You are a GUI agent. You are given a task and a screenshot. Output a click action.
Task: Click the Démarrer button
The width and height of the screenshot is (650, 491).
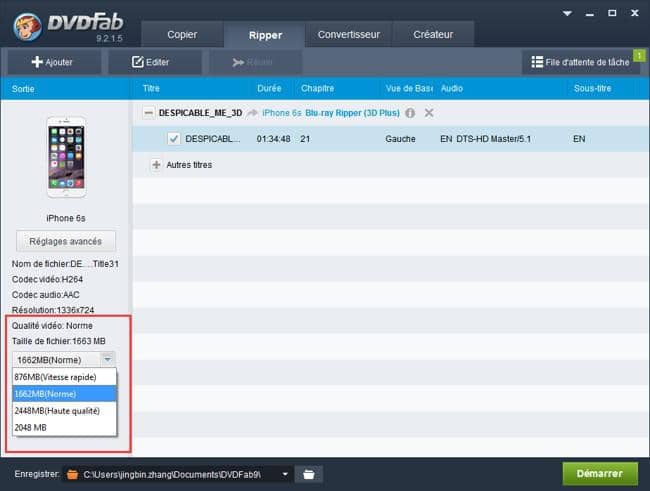click(x=600, y=474)
